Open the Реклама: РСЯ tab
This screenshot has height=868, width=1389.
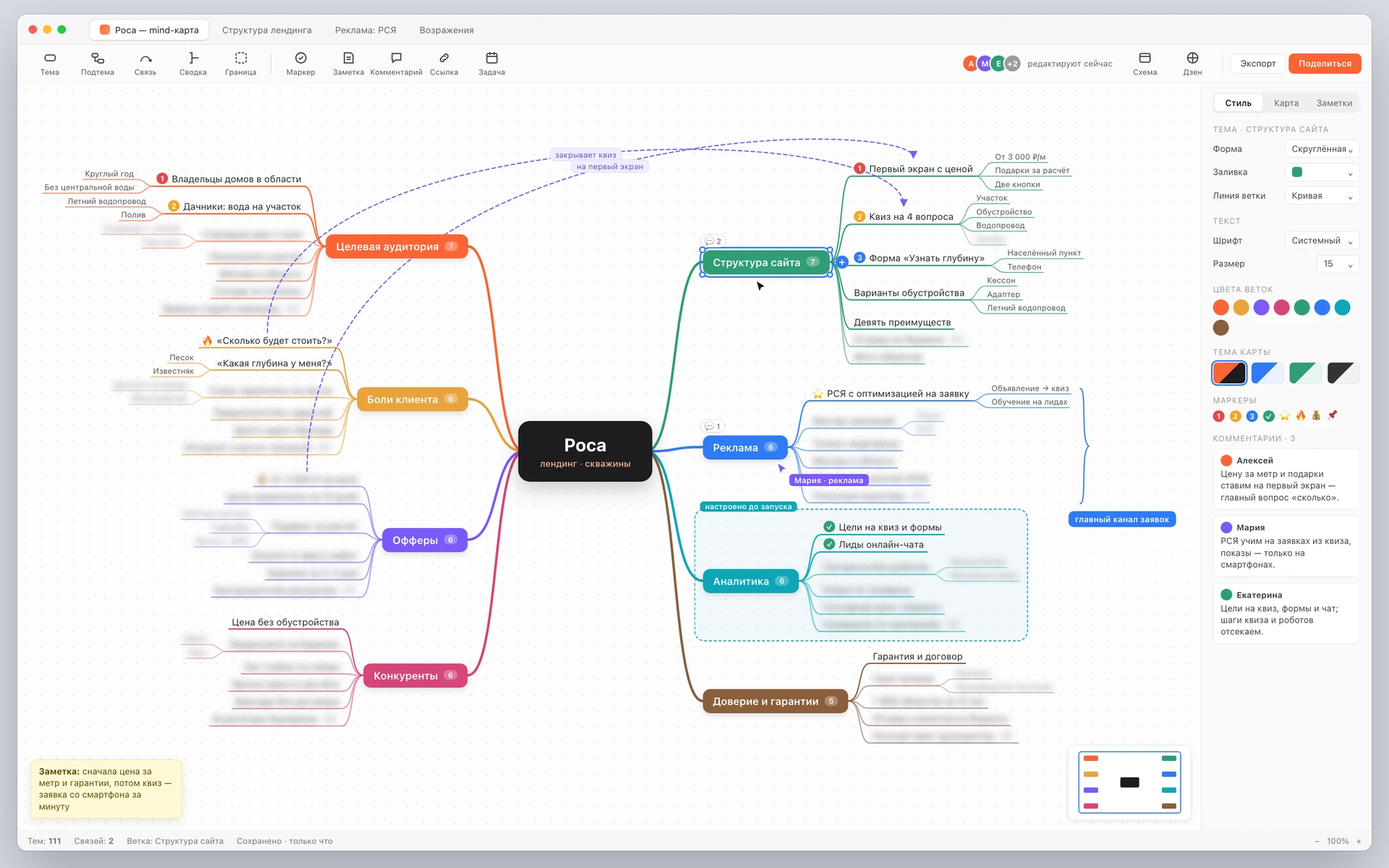(365, 30)
